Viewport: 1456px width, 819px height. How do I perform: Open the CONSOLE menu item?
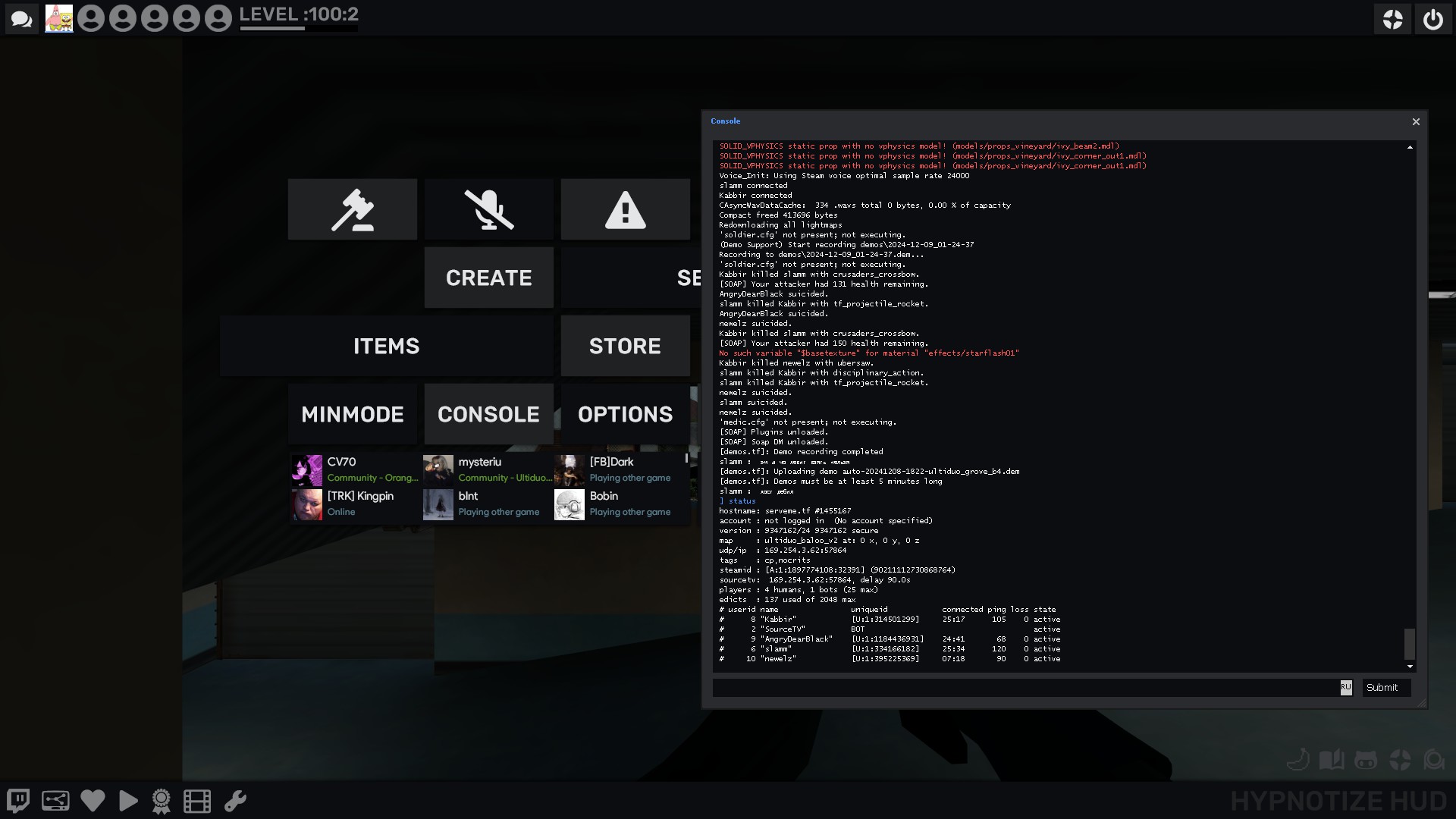click(x=489, y=414)
